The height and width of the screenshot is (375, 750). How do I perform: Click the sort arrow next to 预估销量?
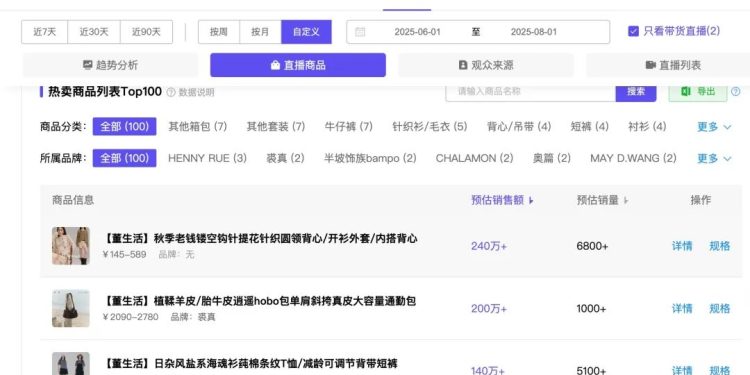[625, 201]
